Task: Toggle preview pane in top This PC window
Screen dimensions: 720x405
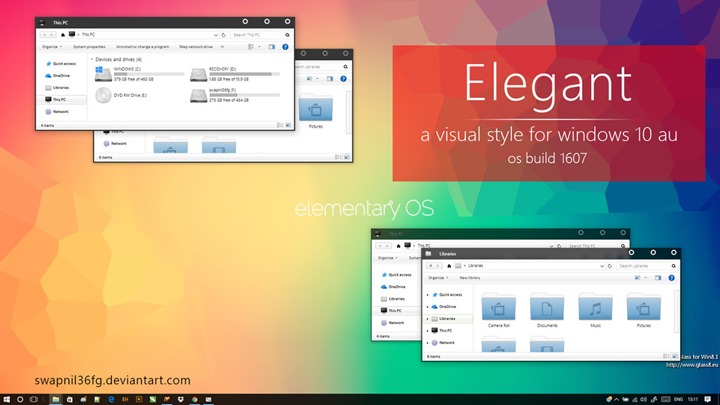Action: [272, 47]
